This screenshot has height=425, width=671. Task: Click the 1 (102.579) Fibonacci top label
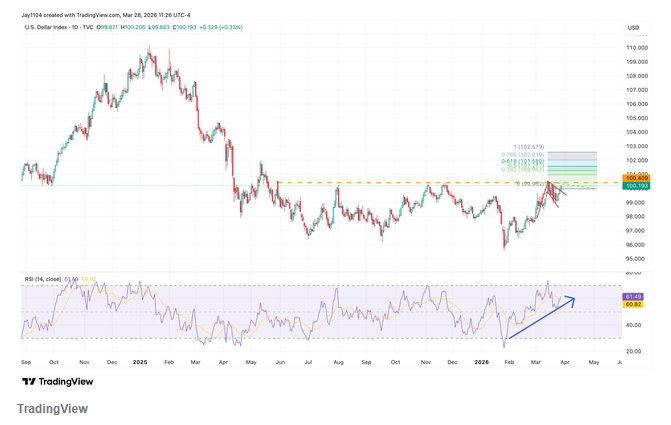coord(529,147)
